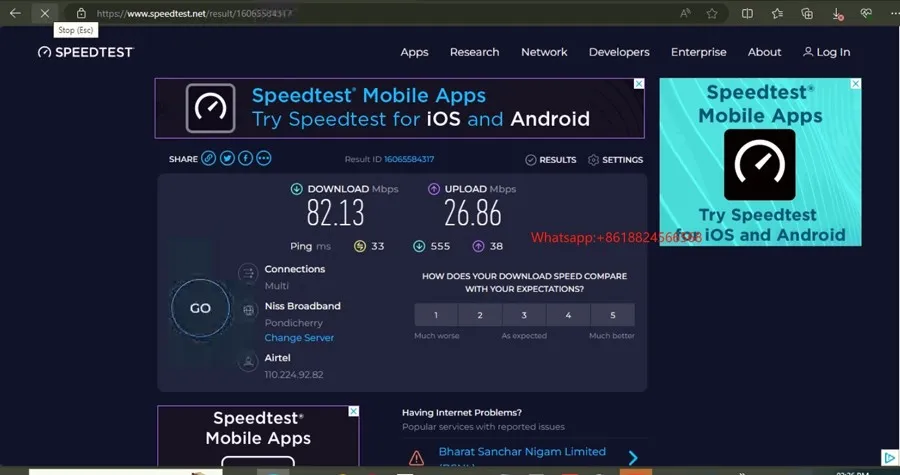Viewport: 900px width, 475px height.
Task: Click the download speed value 82.13
Action: coord(335,213)
